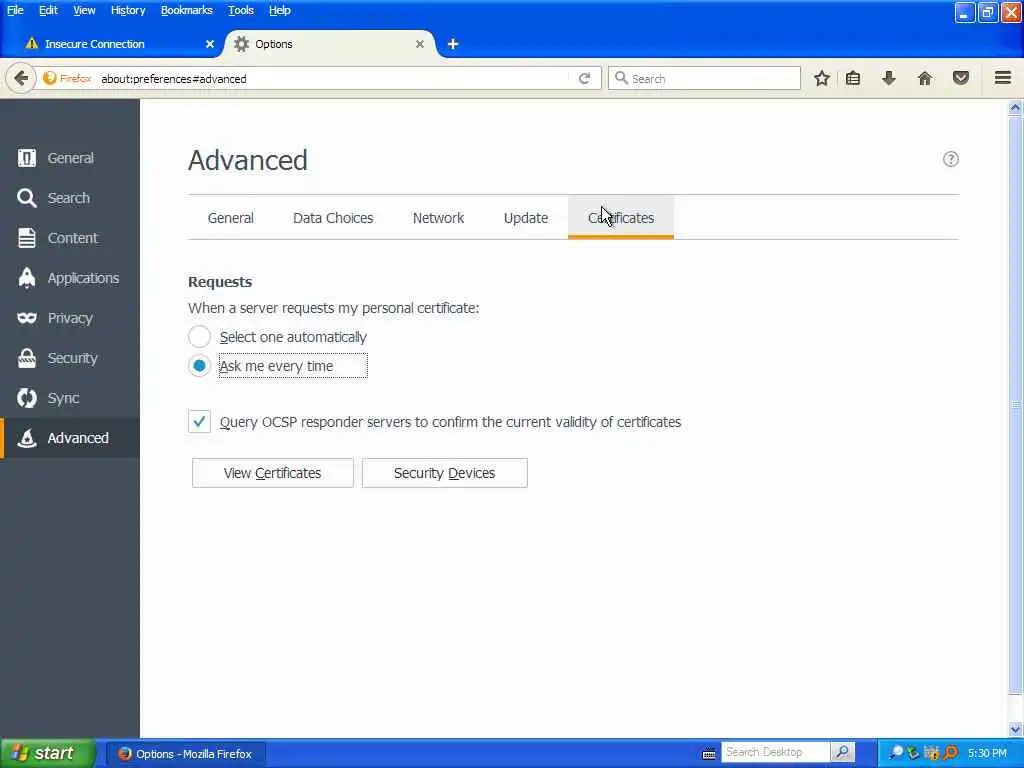Open the Privacy preferences category
The height and width of the screenshot is (768, 1024).
point(70,318)
